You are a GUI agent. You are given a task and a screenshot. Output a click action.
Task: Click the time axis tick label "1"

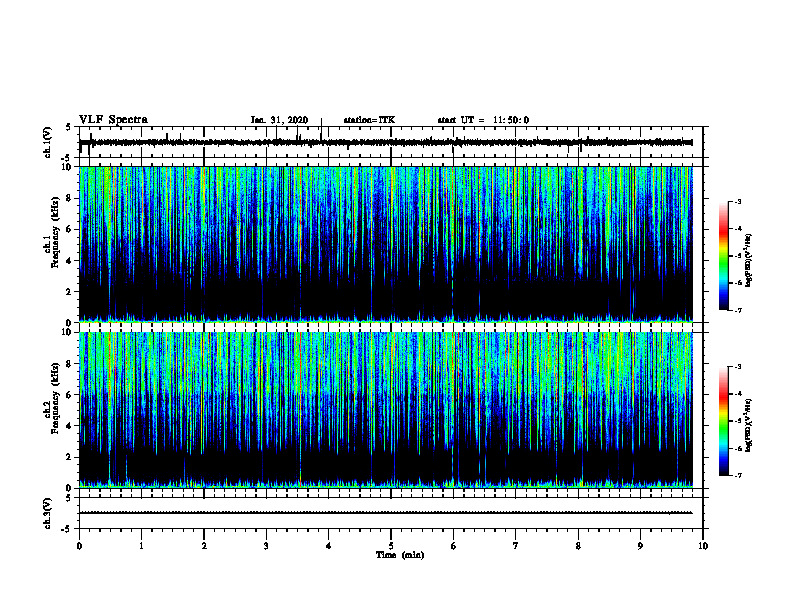[x=141, y=546]
